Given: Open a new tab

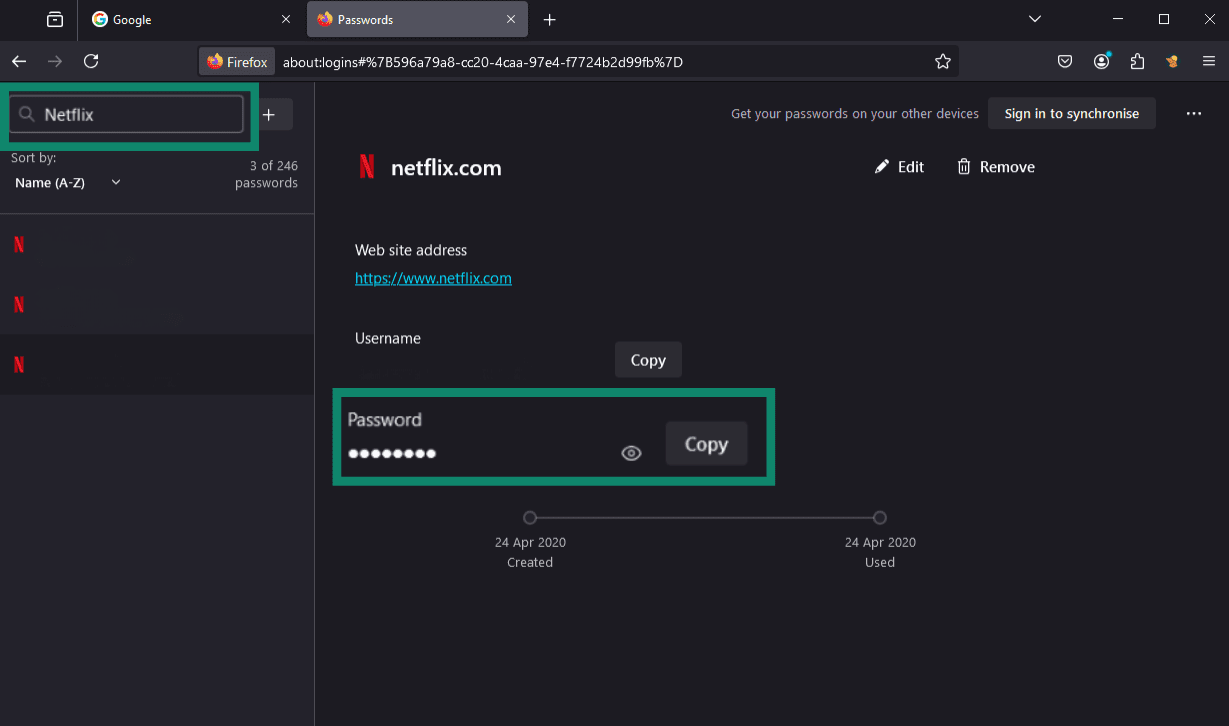Looking at the screenshot, I should tap(549, 19).
